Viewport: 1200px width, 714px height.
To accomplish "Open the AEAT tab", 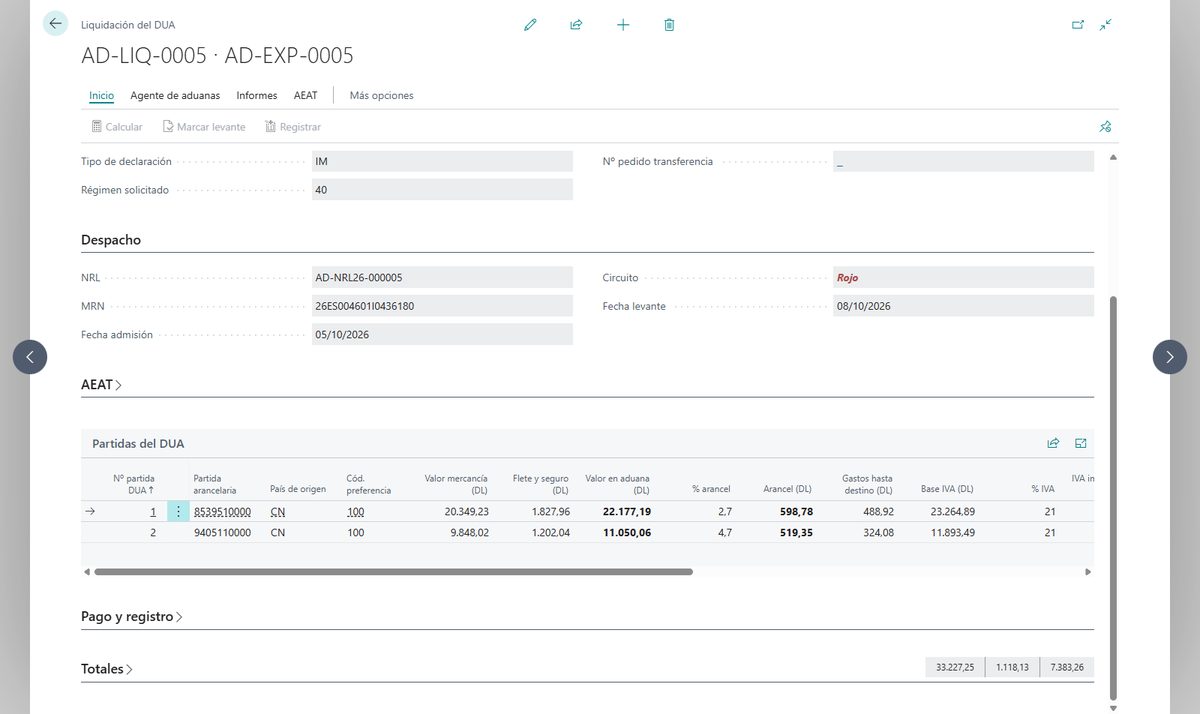I will pyautogui.click(x=305, y=96).
